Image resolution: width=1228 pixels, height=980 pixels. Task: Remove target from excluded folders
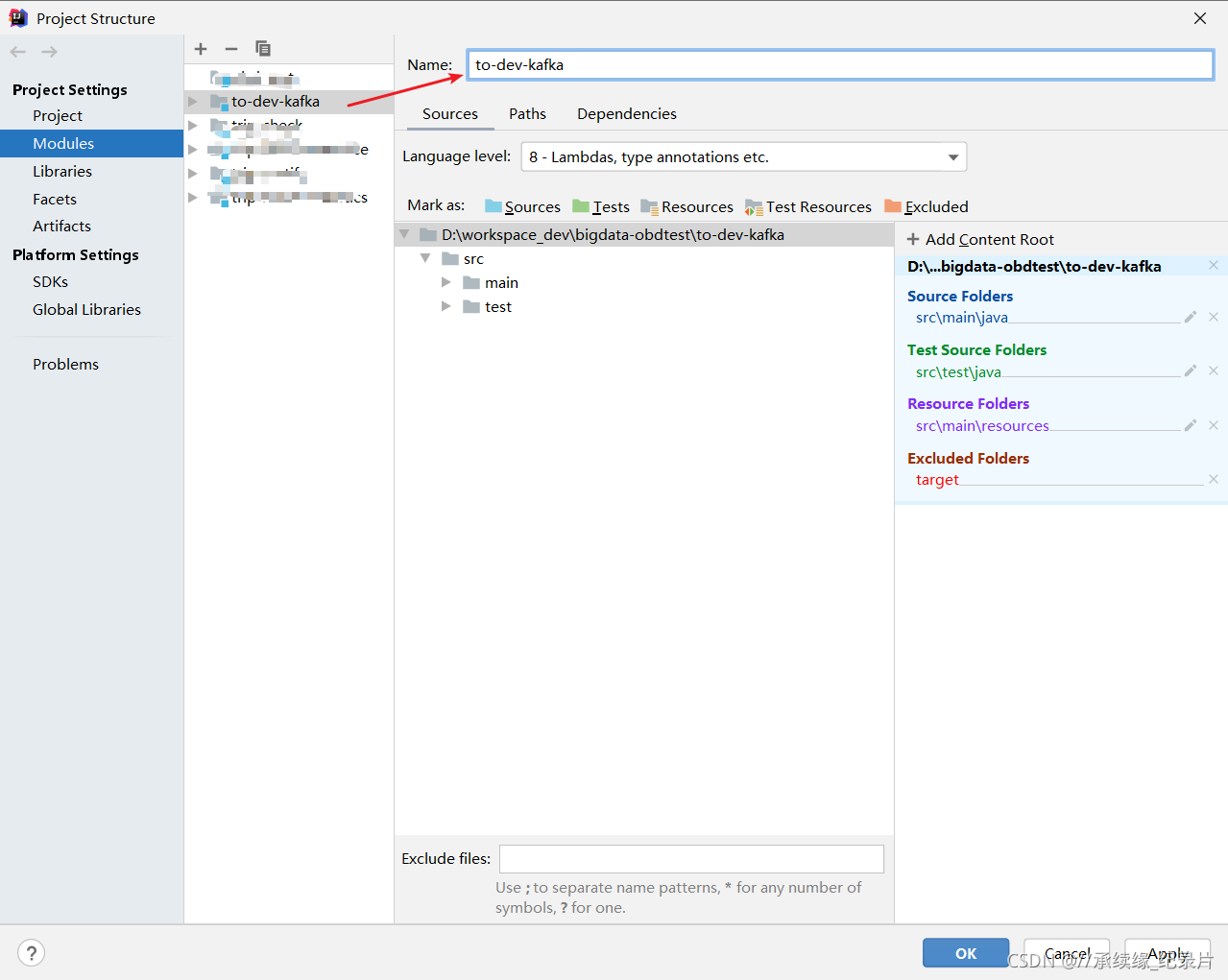coord(1214,479)
